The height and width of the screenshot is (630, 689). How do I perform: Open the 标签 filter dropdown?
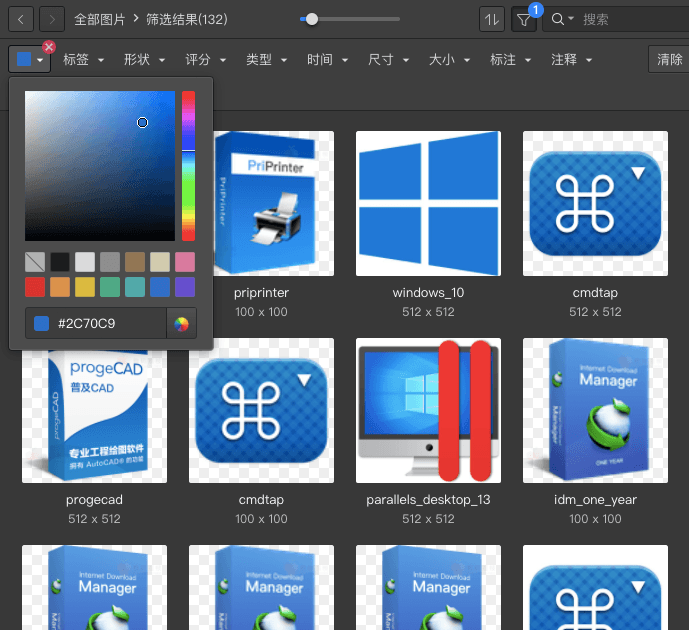82,60
